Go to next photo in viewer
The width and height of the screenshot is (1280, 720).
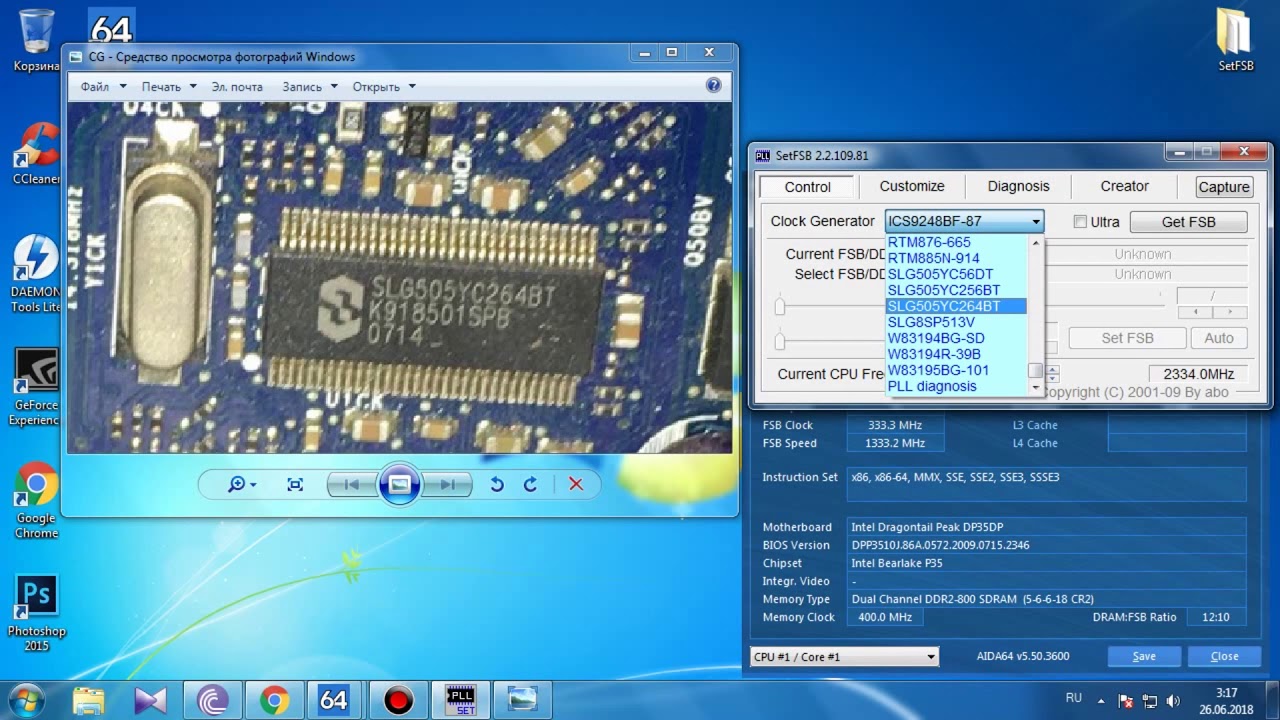click(446, 484)
